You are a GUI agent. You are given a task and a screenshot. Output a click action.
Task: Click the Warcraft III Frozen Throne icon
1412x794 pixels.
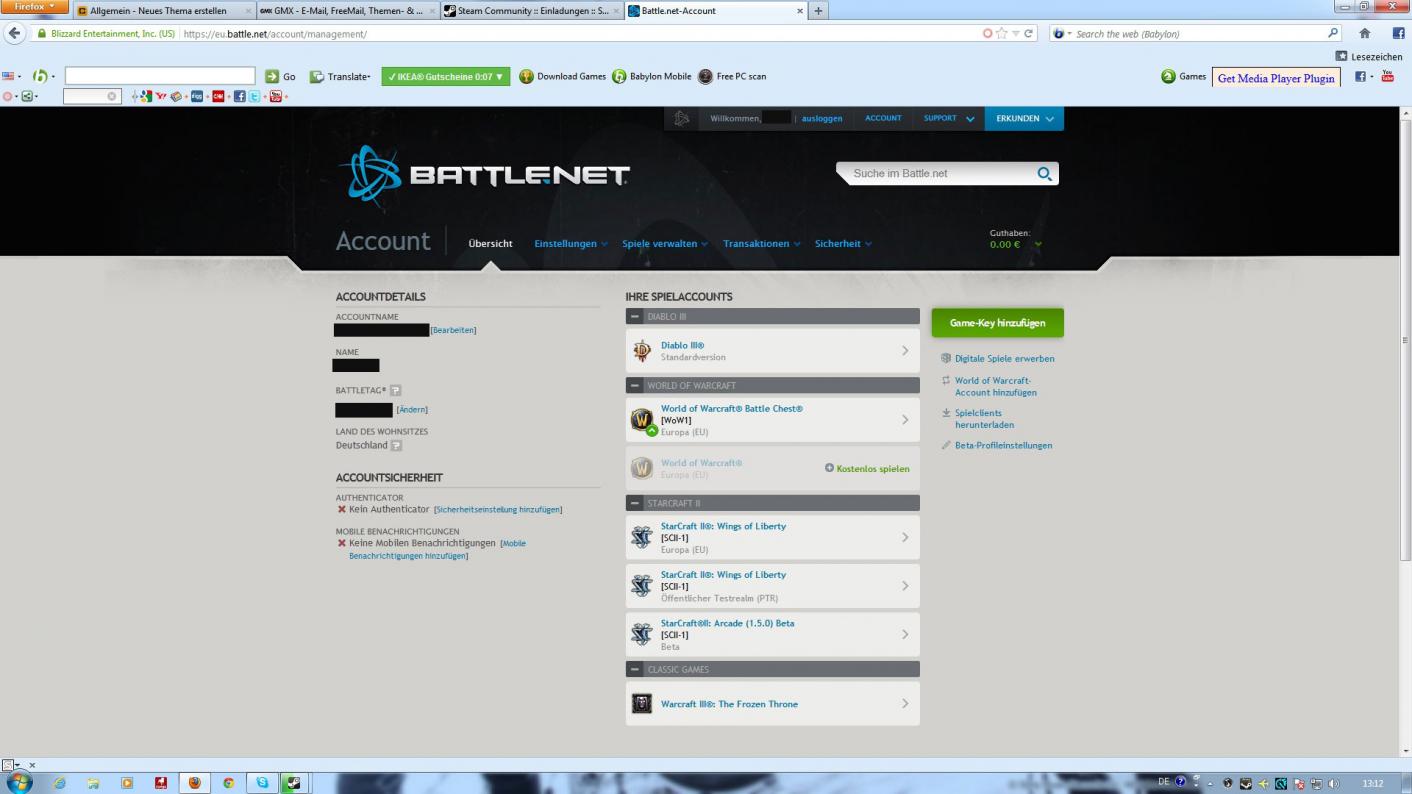click(x=642, y=704)
